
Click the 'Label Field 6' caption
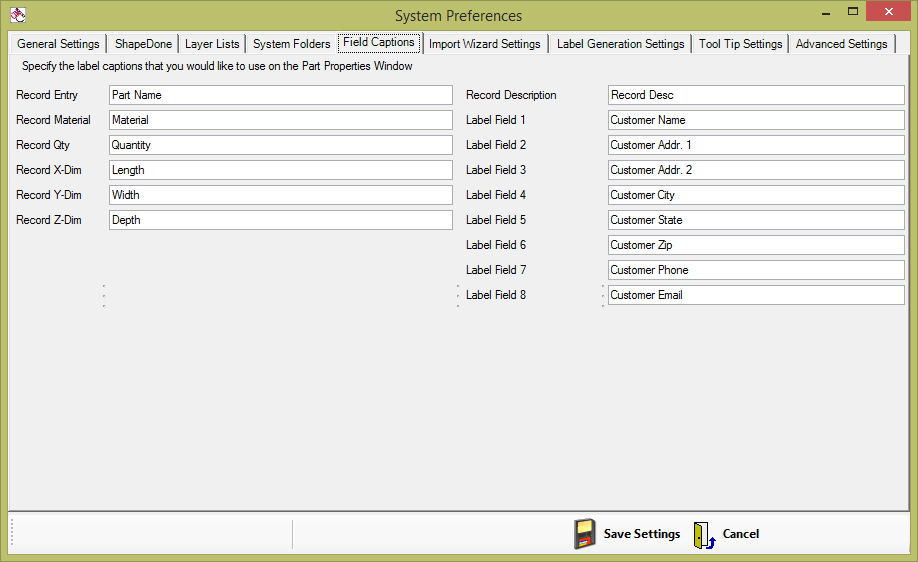tap(496, 245)
